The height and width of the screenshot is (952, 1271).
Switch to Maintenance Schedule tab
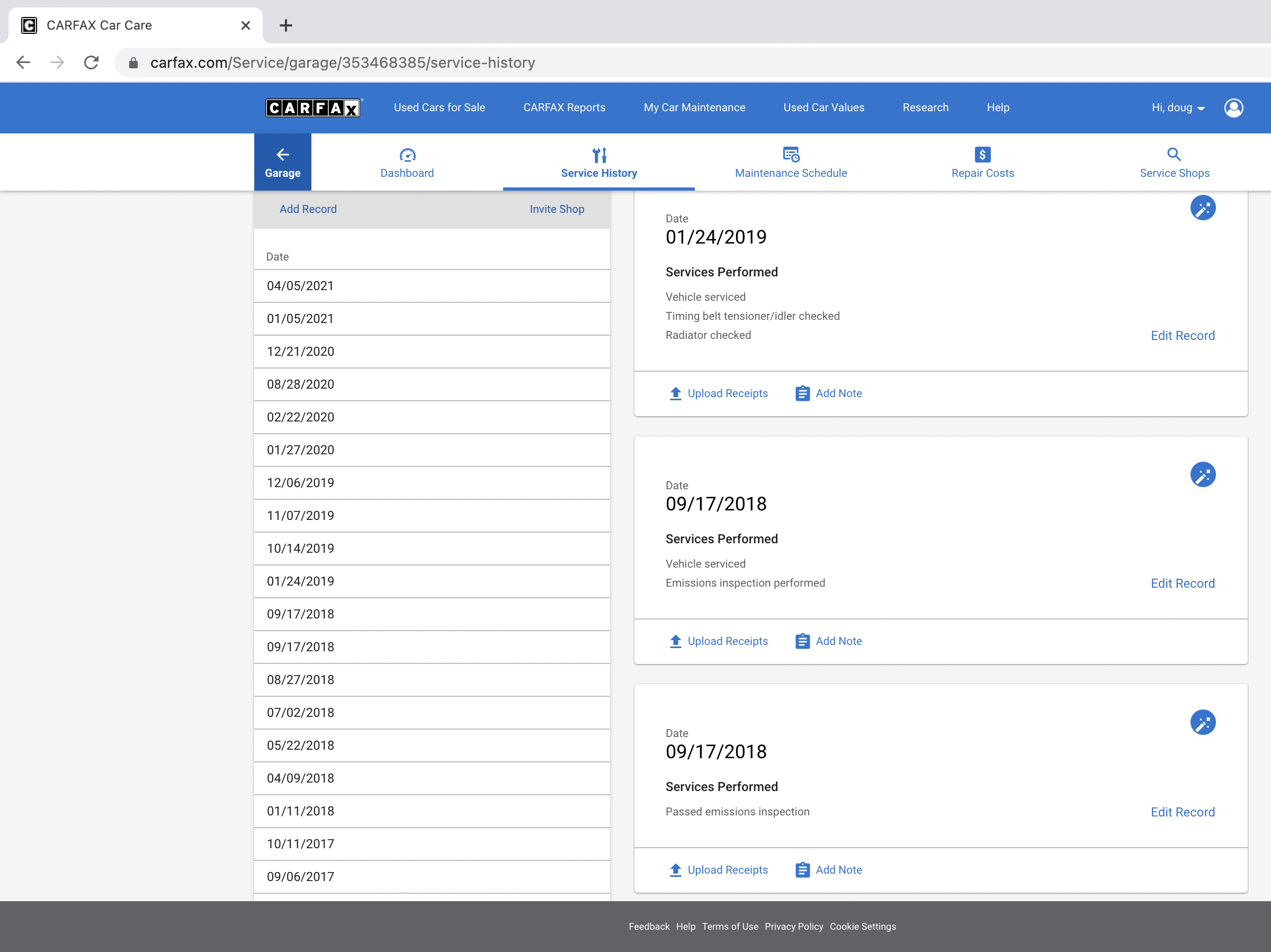[791, 162]
